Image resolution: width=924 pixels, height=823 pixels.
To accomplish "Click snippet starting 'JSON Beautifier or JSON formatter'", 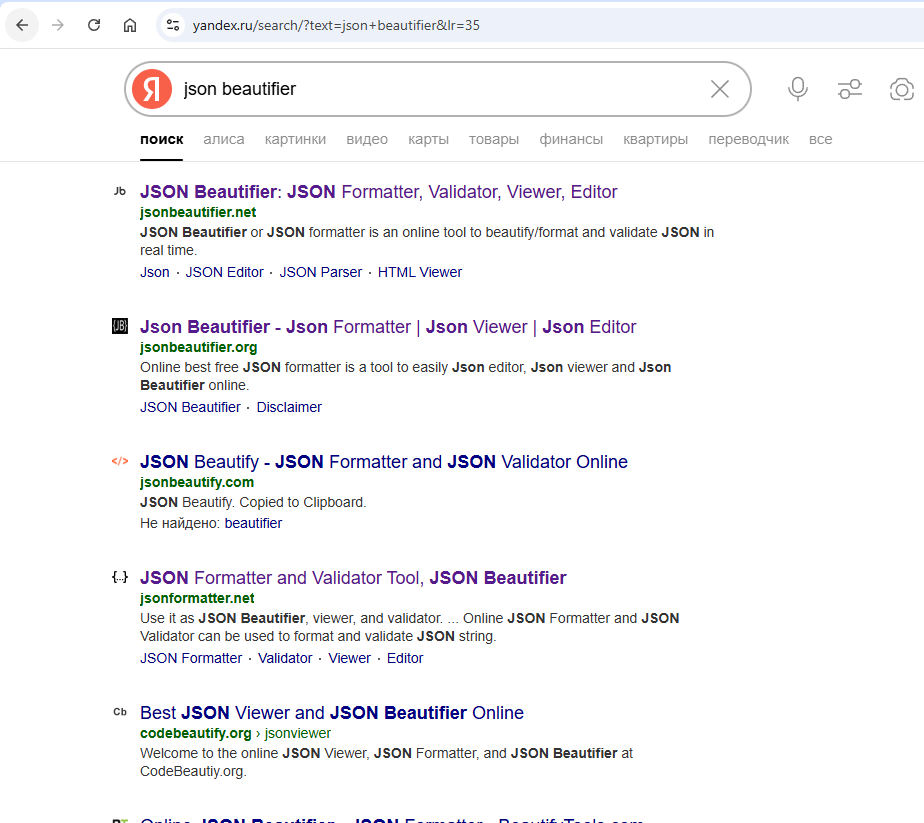I will (x=427, y=241).
